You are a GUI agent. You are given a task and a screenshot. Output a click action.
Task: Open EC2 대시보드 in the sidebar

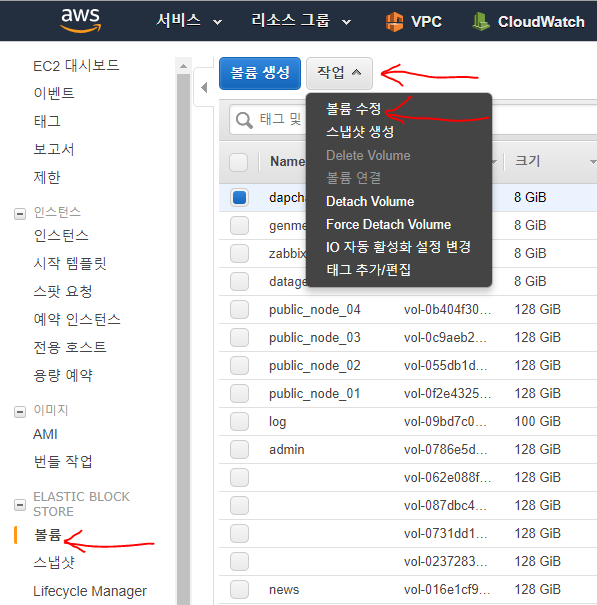[76, 66]
